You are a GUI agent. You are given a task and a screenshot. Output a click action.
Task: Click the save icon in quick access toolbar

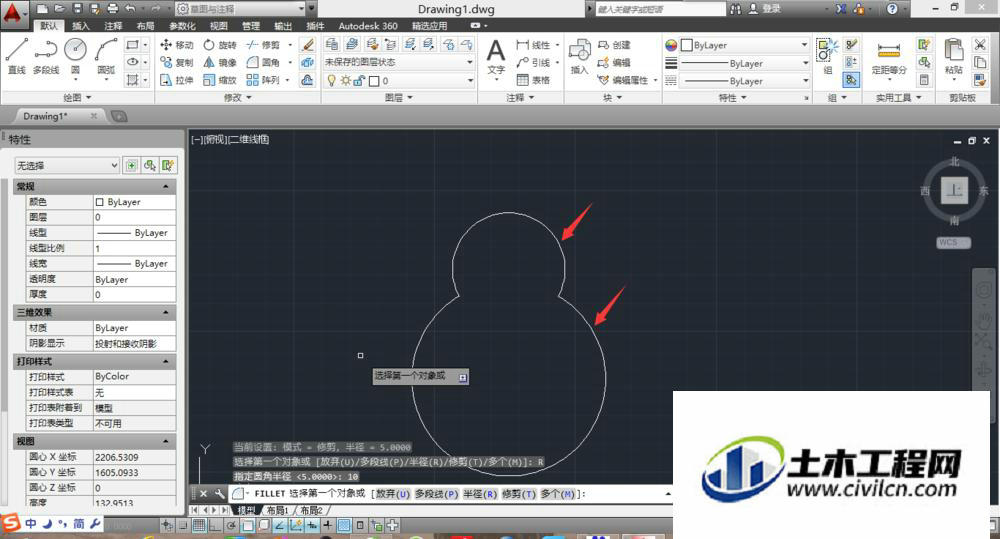(77, 8)
